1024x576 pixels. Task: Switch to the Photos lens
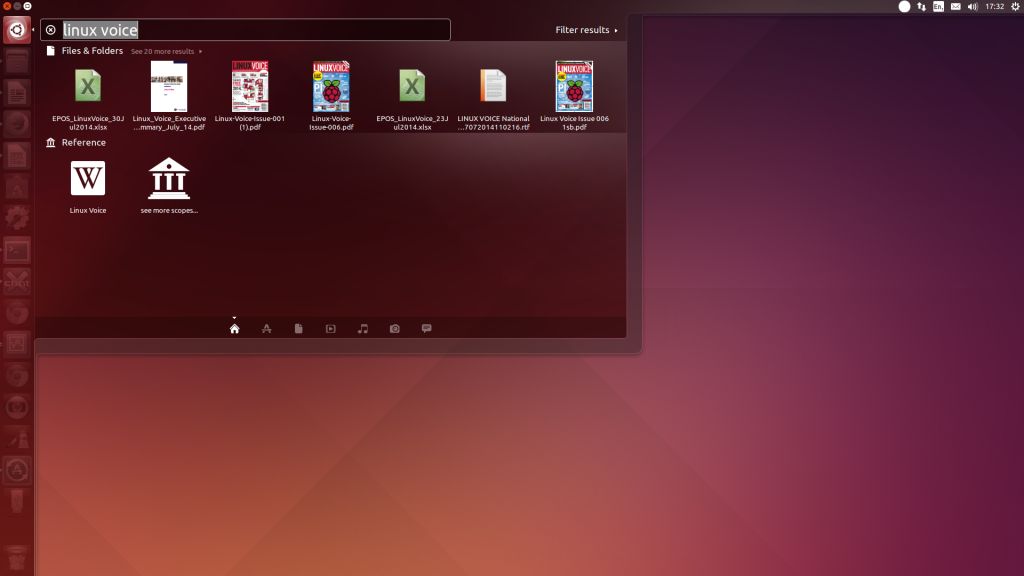(x=394, y=328)
